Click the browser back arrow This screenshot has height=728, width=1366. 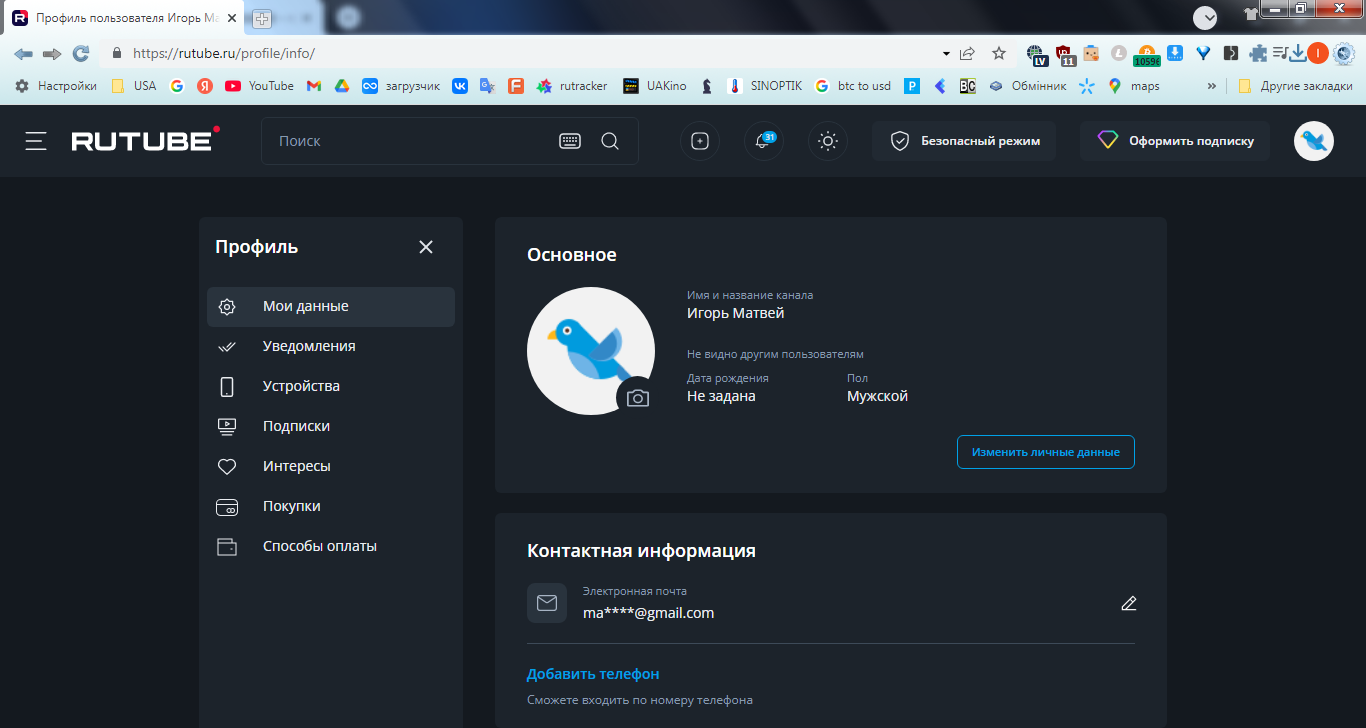[24, 54]
